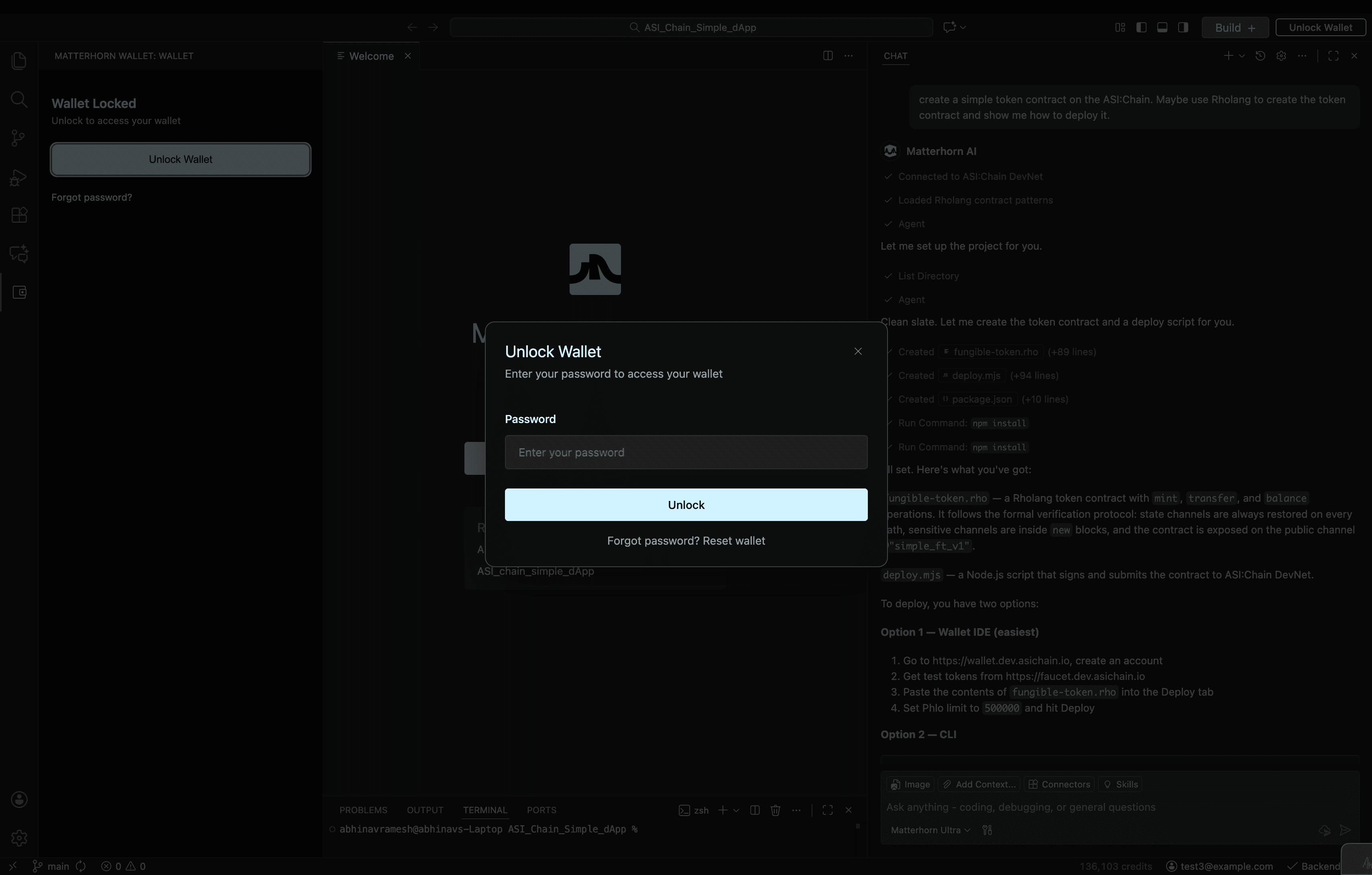Screen dimensions: 1372x875
Task: Maximize the chat panel
Action: click(1333, 56)
